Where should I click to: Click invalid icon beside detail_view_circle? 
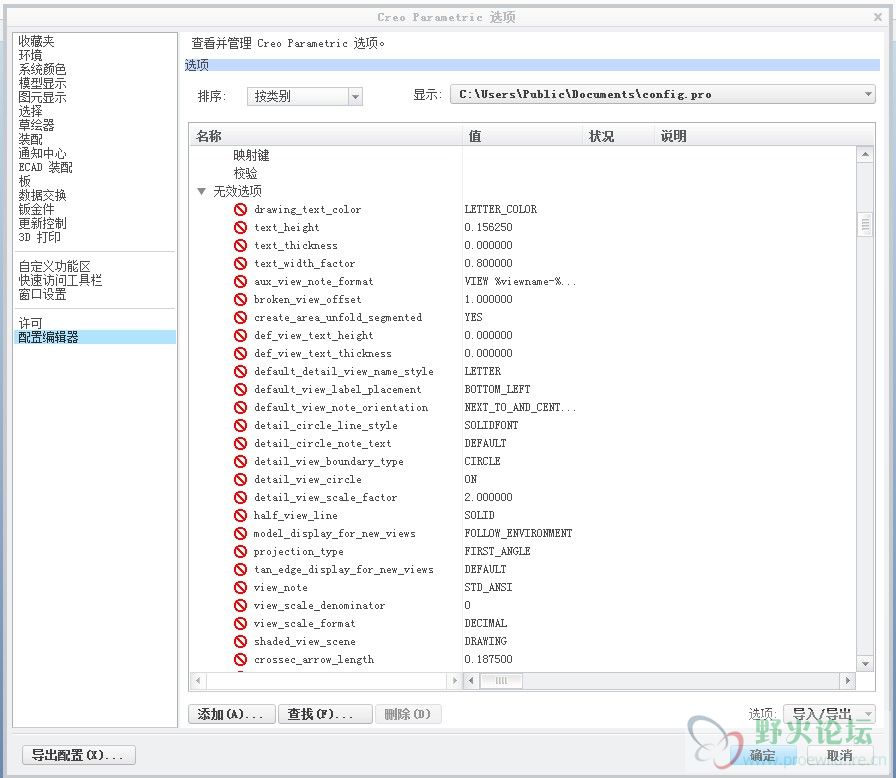point(240,479)
